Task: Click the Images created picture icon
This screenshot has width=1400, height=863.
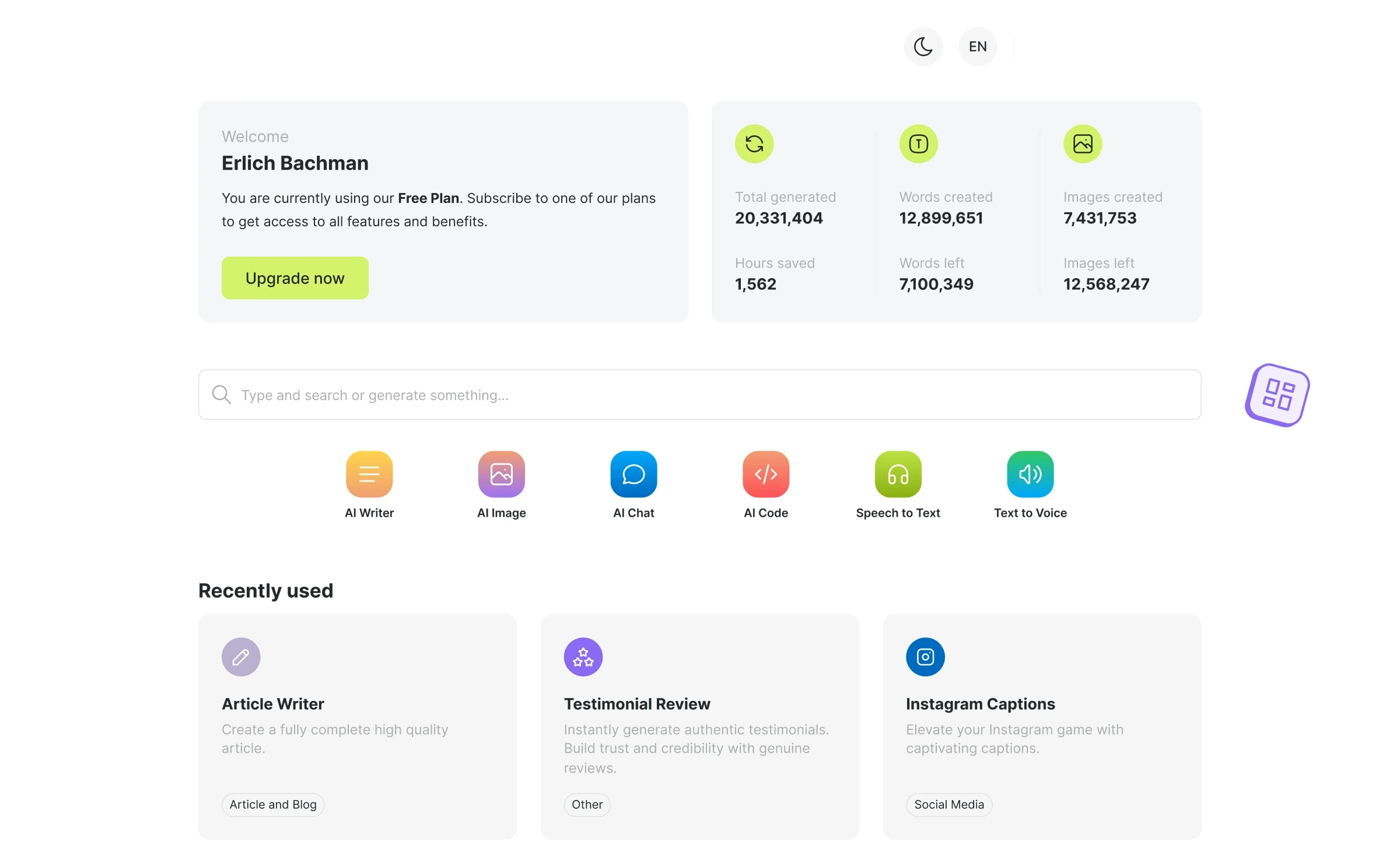Action: (1083, 143)
